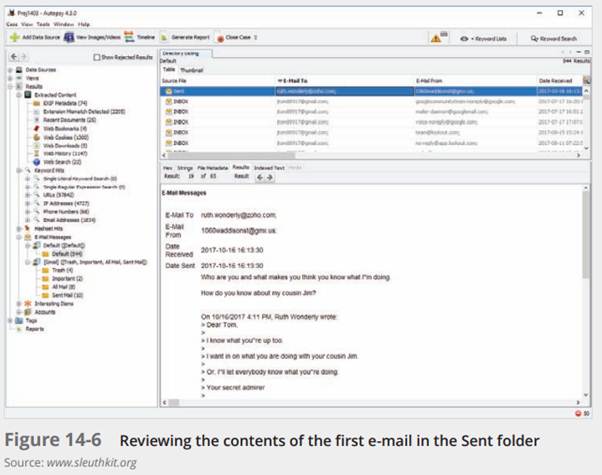Image resolution: width=602 pixels, height=475 pixels.
Task: Sort by the E-Mail To column header
Action: (x=344, y=81)
